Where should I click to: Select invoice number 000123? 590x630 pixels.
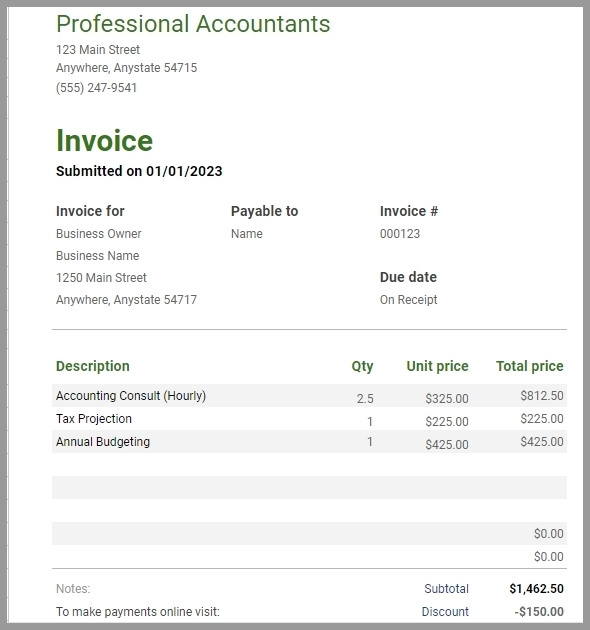pos(400,234)
